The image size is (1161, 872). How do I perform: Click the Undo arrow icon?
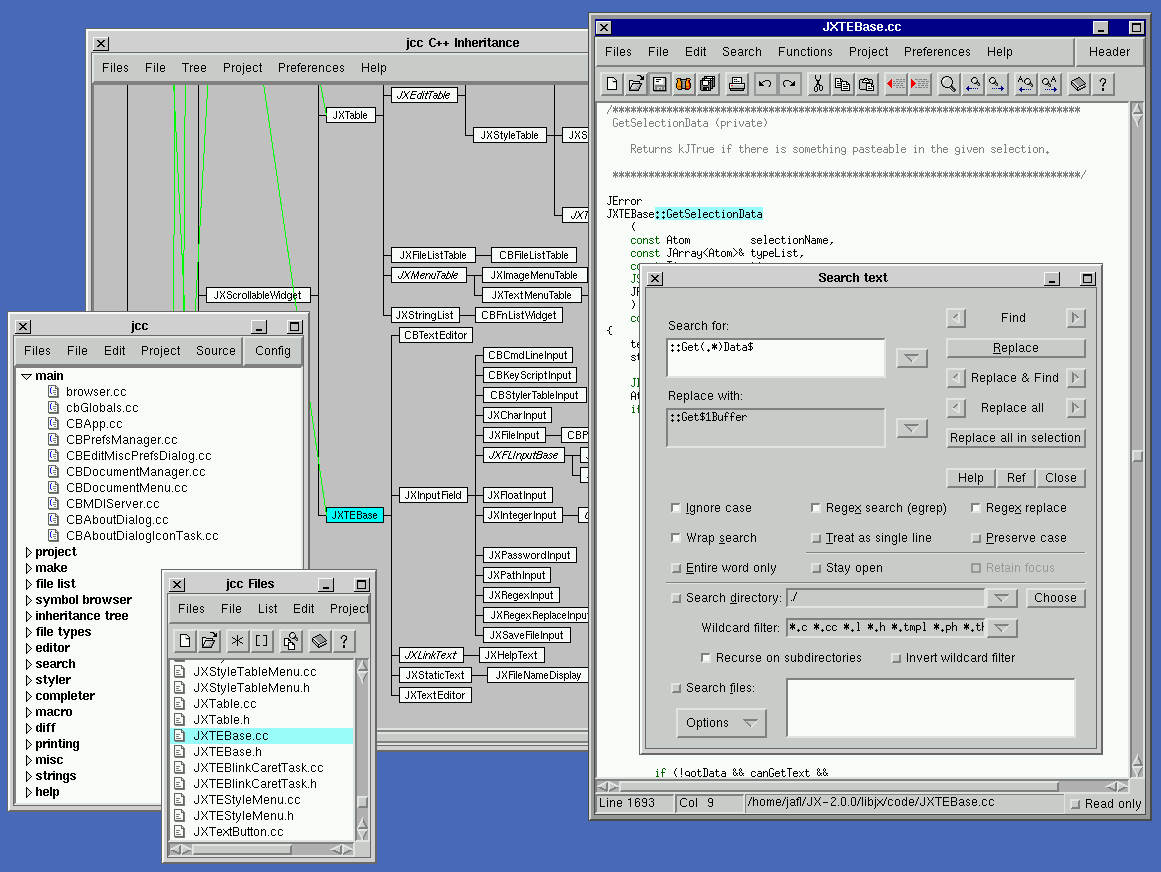(x=765, y=84)
